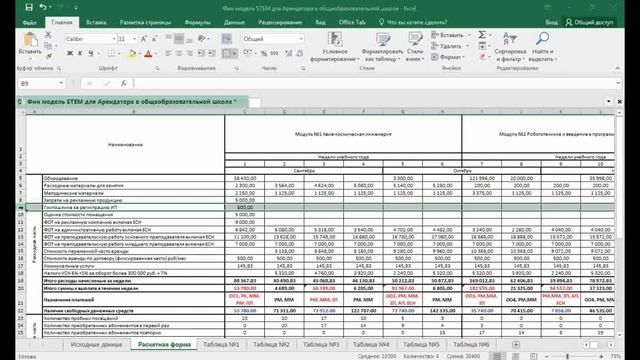Viewport: 640px width, 360px height.
Task: Click the text Orientation icon
Action: (x=202, y=38)
